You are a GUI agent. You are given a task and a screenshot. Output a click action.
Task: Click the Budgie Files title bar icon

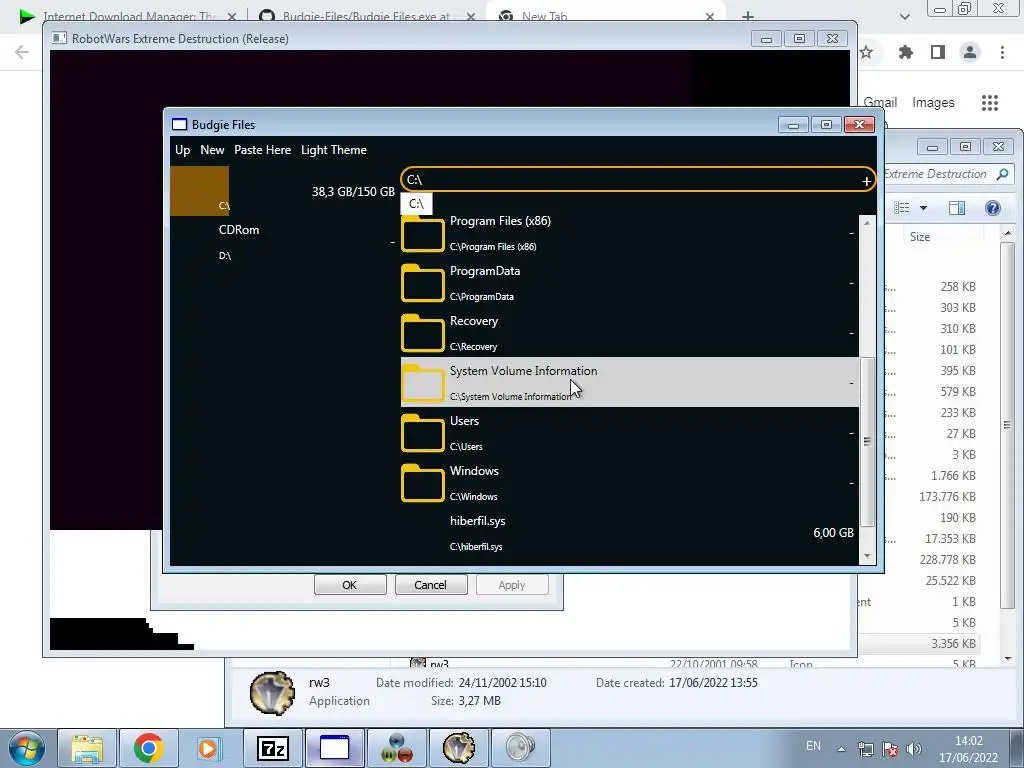180,125
